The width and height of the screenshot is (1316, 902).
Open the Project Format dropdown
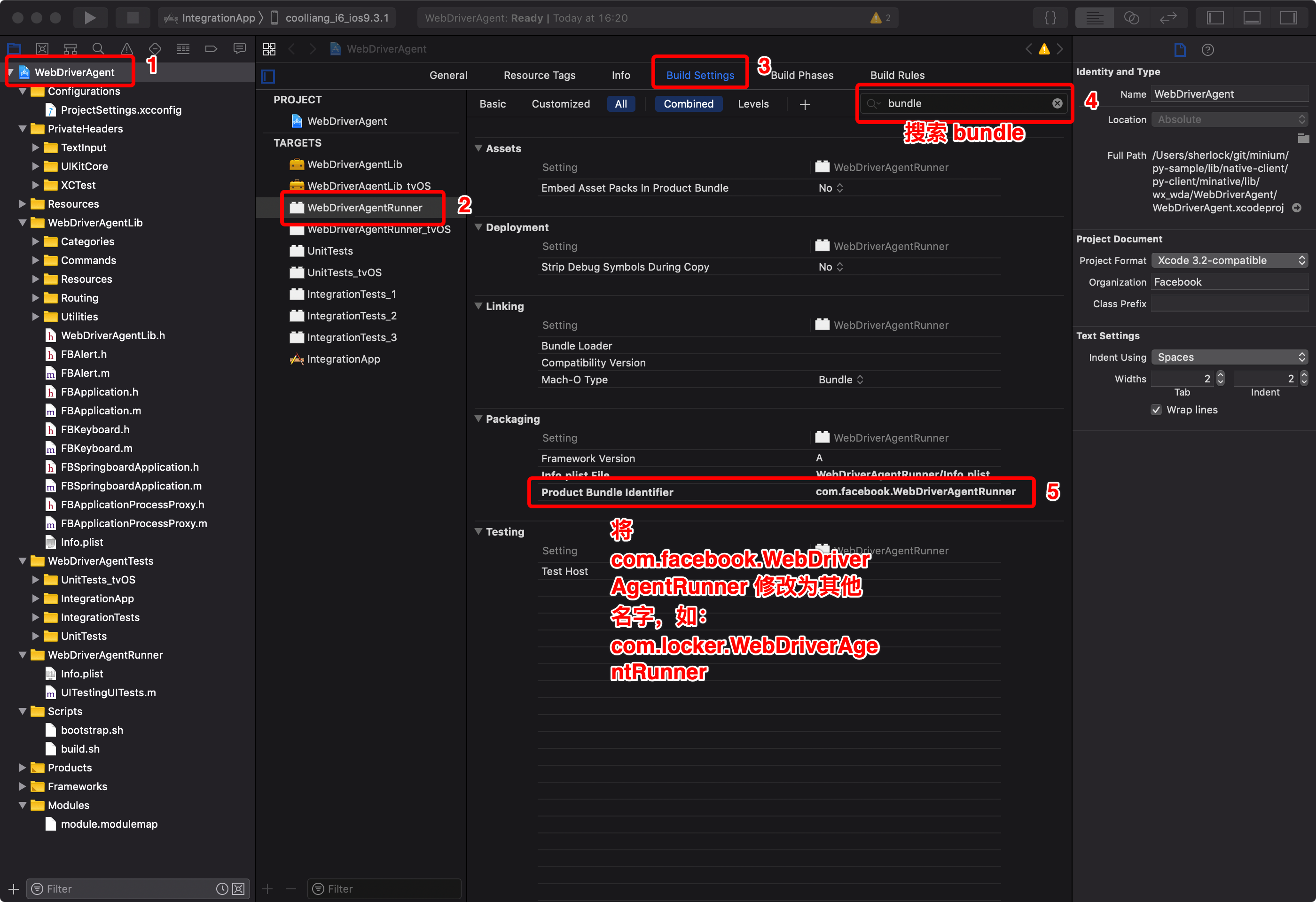click(x=1230, y=260)
